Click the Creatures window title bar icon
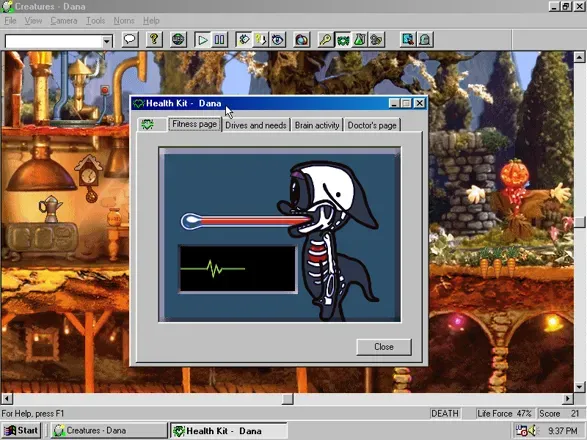The image size is (587, 440). (7, 6)
